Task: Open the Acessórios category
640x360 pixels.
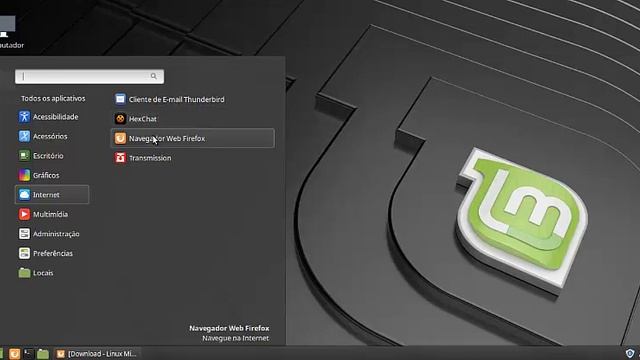Action: pos(52,136)
